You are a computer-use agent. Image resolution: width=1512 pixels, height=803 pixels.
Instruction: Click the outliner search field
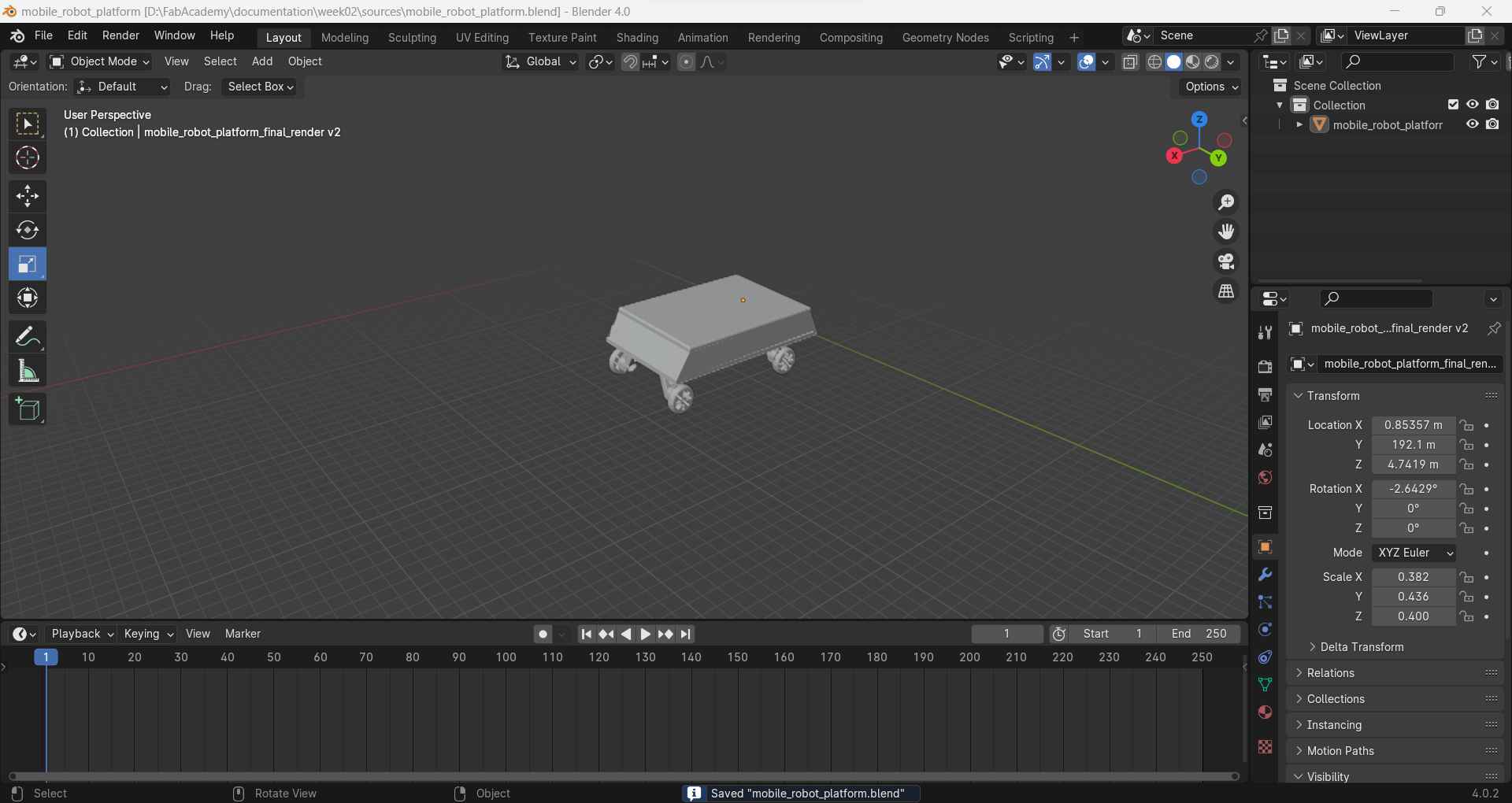(x=1398, y=61)
